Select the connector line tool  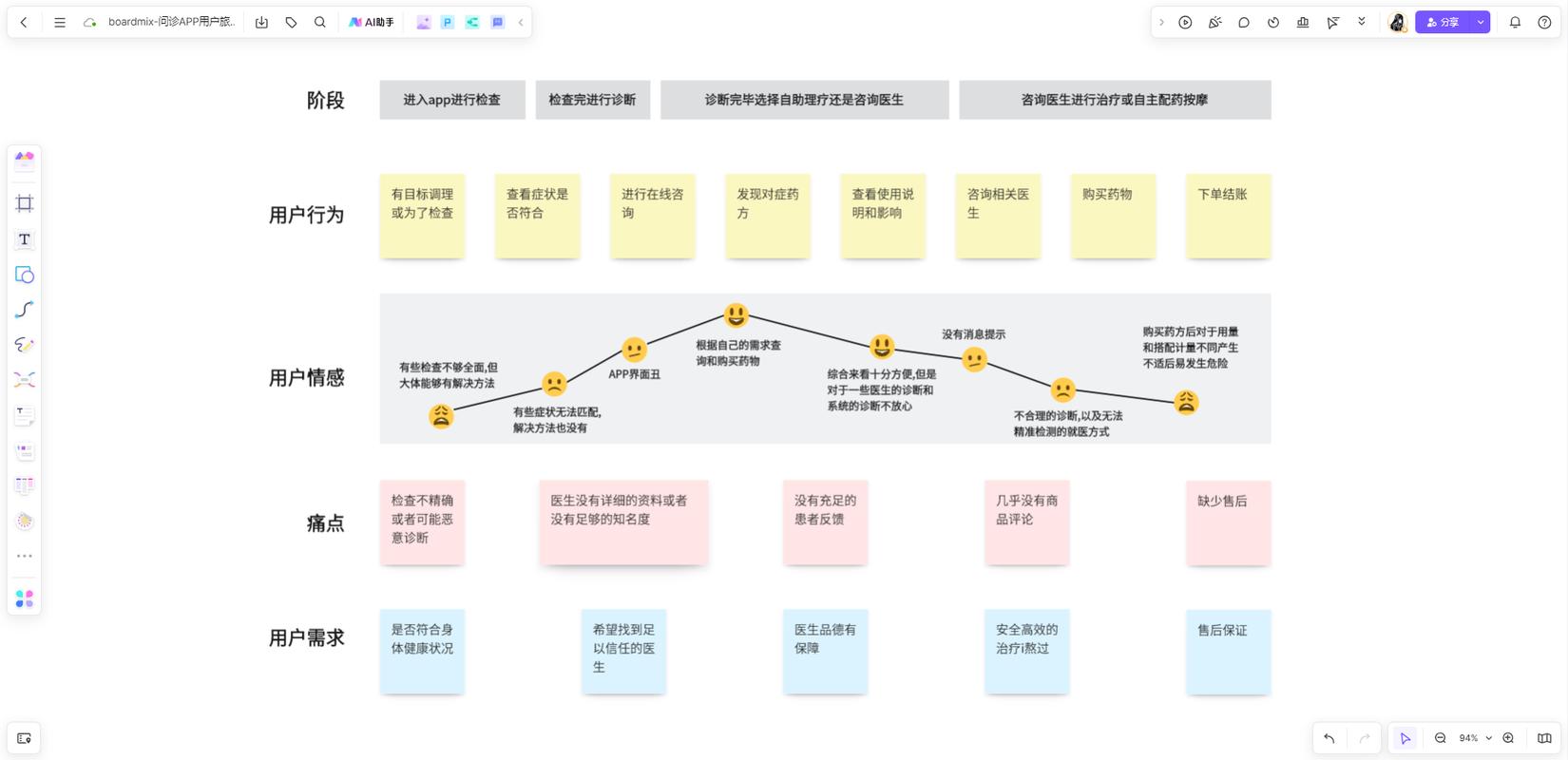click(25, 310)
